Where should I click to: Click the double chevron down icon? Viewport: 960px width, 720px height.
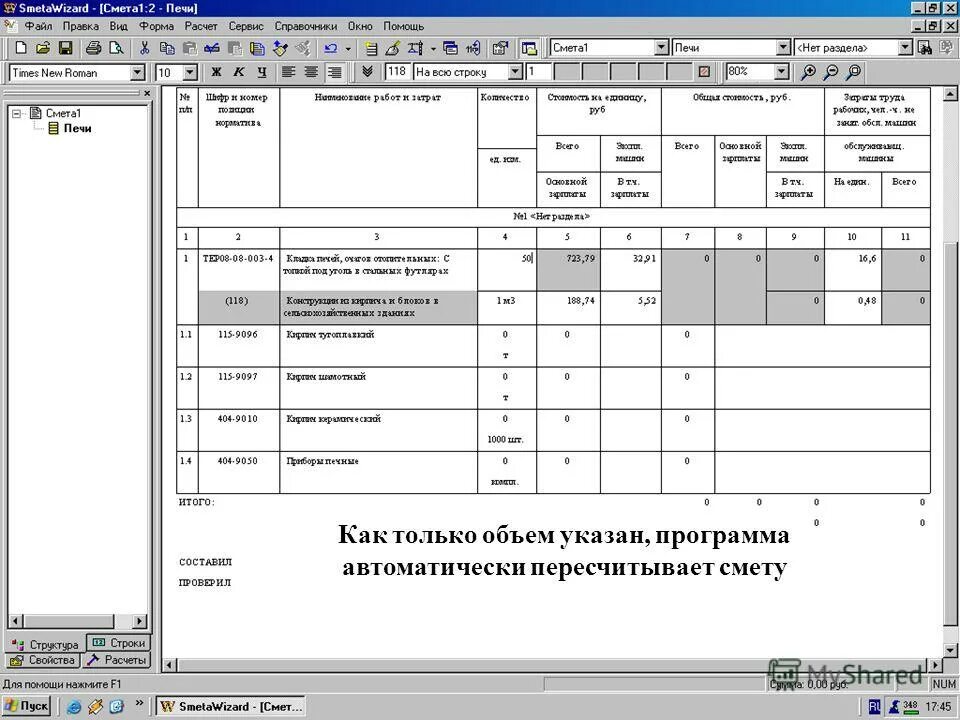tap(367, 72)
